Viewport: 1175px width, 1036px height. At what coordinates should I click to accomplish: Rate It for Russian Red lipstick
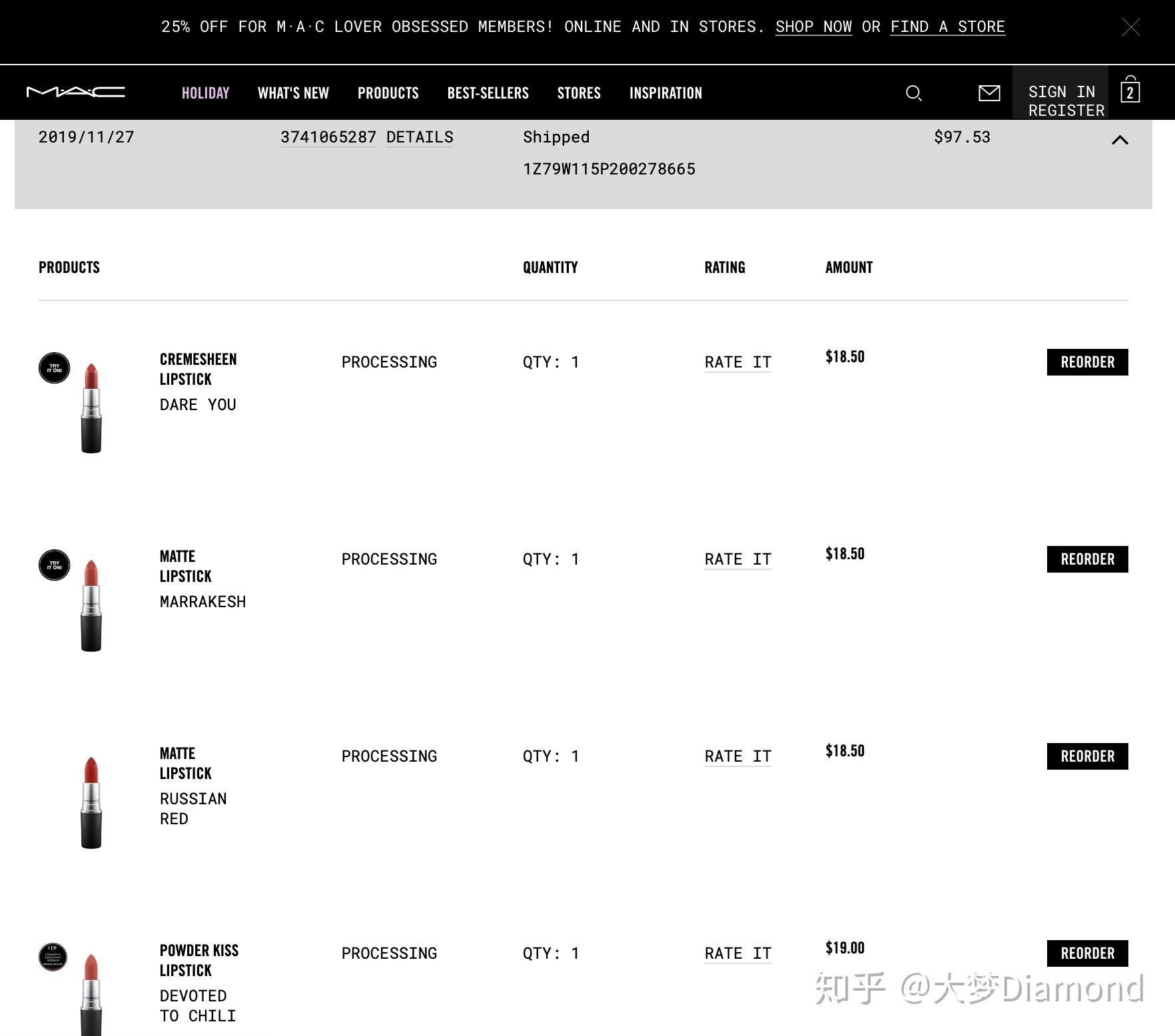[738, 756]
